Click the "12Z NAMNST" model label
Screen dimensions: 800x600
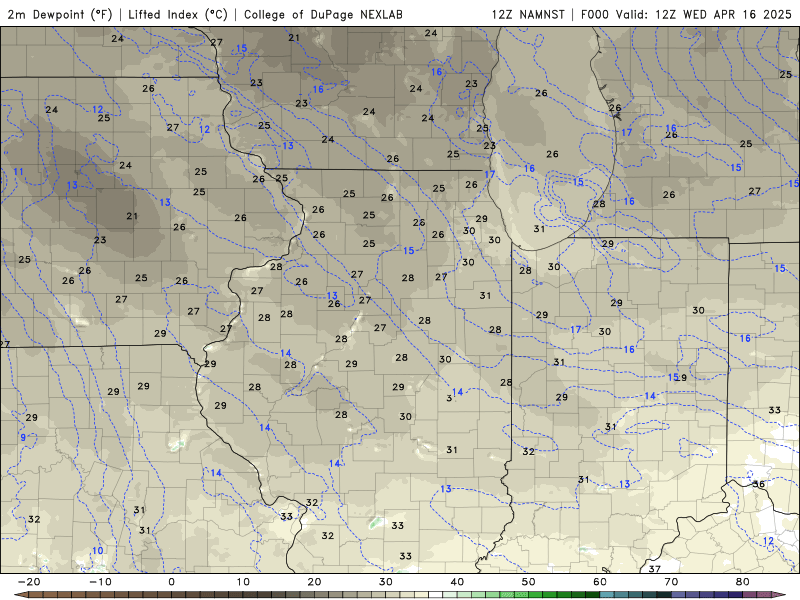click(x=528, y=14)
